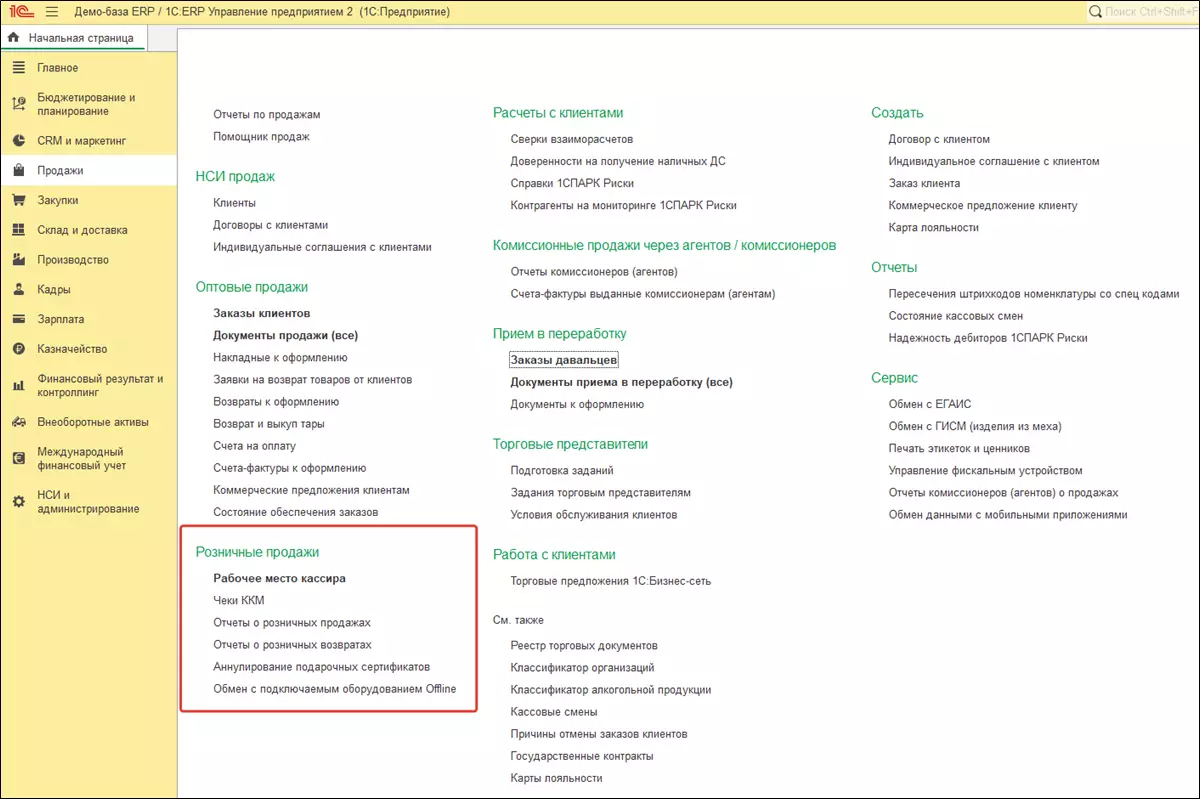Open Накладные к оформлению

click(280, 358)
